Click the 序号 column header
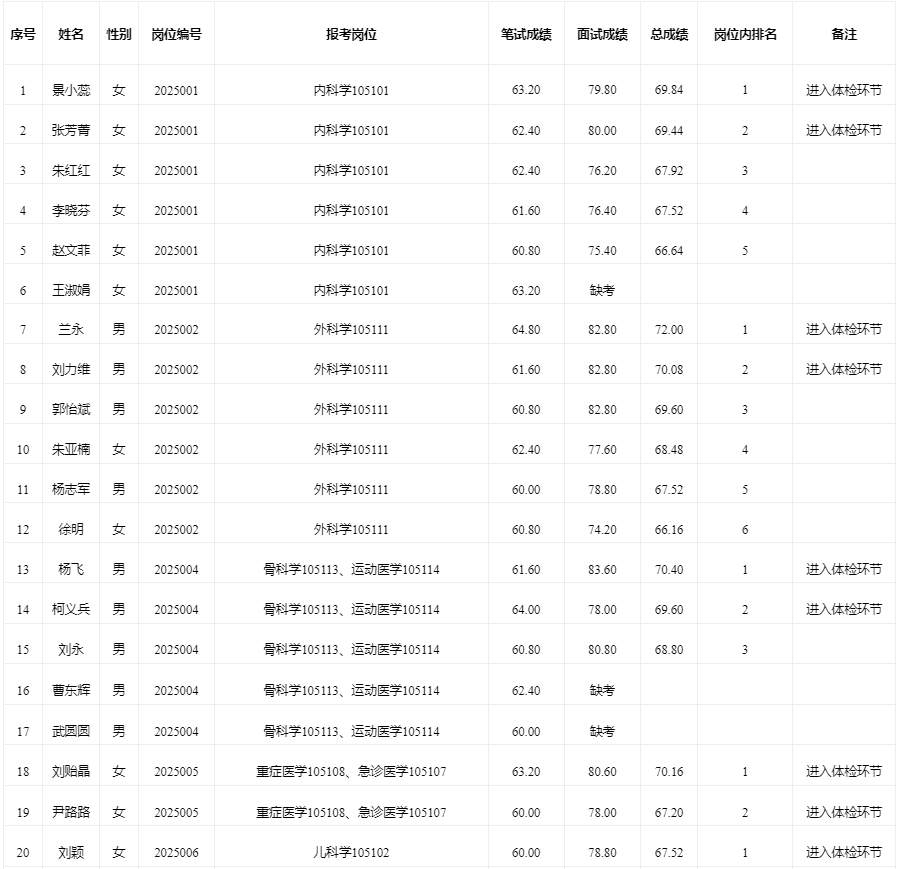 coord(23,34)
